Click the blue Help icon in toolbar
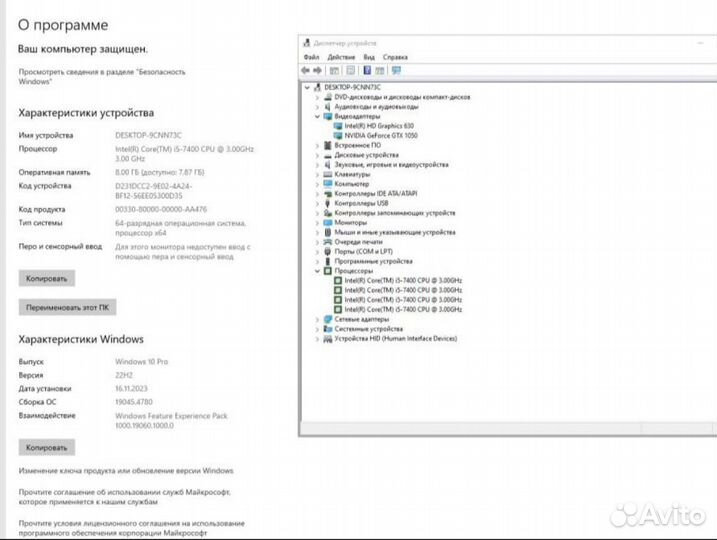This screenshot has height=540, width=717. (x=367, y=70)
